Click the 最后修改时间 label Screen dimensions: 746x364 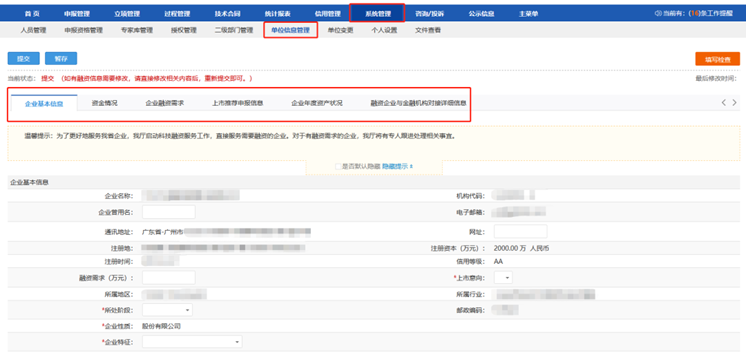(x=716, y=78)
